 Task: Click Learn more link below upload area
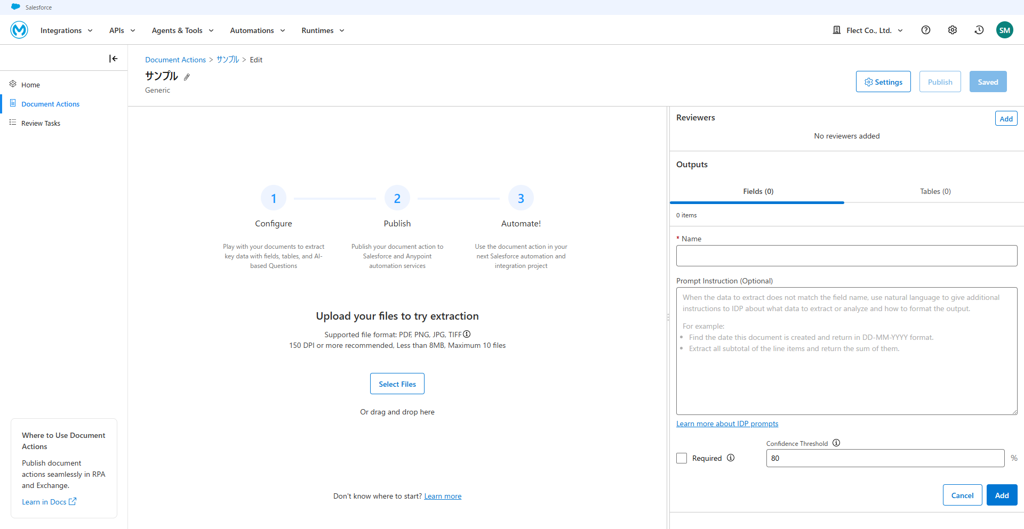coord(443,496)
